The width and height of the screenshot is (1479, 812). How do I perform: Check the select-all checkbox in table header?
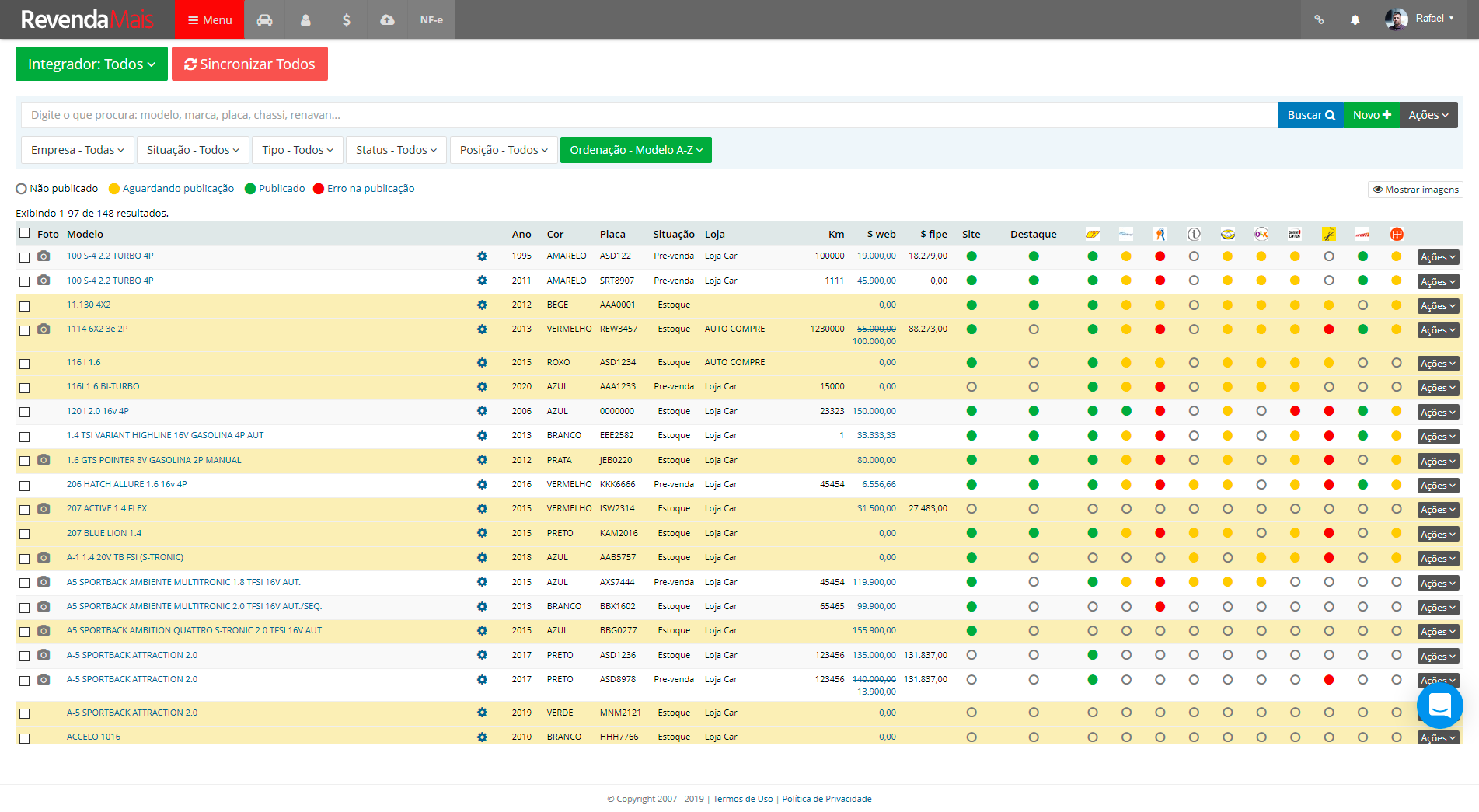click(x=25, y=233)
